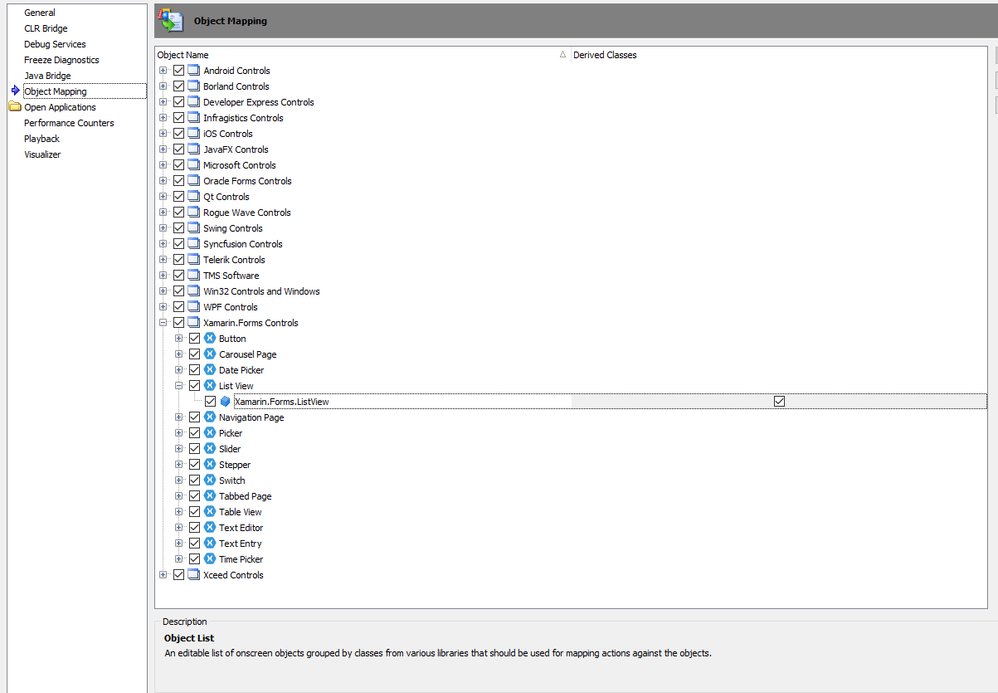Viewport: 998px width, 693px height.
Task: Click the Xamarin icon next to Button
Action: [x=210, y=338]
